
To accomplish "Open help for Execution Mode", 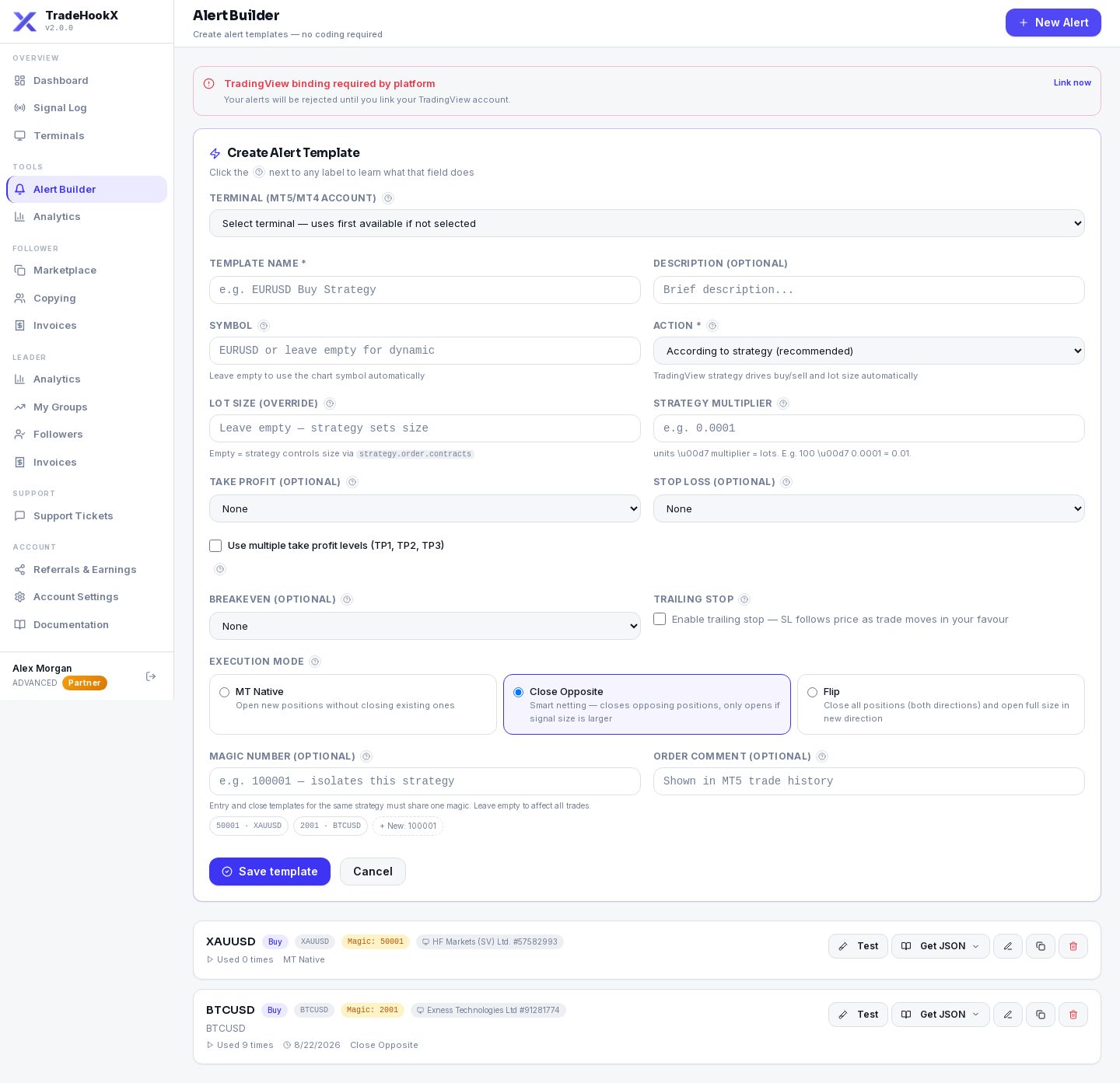I will (x=315, y=662).
